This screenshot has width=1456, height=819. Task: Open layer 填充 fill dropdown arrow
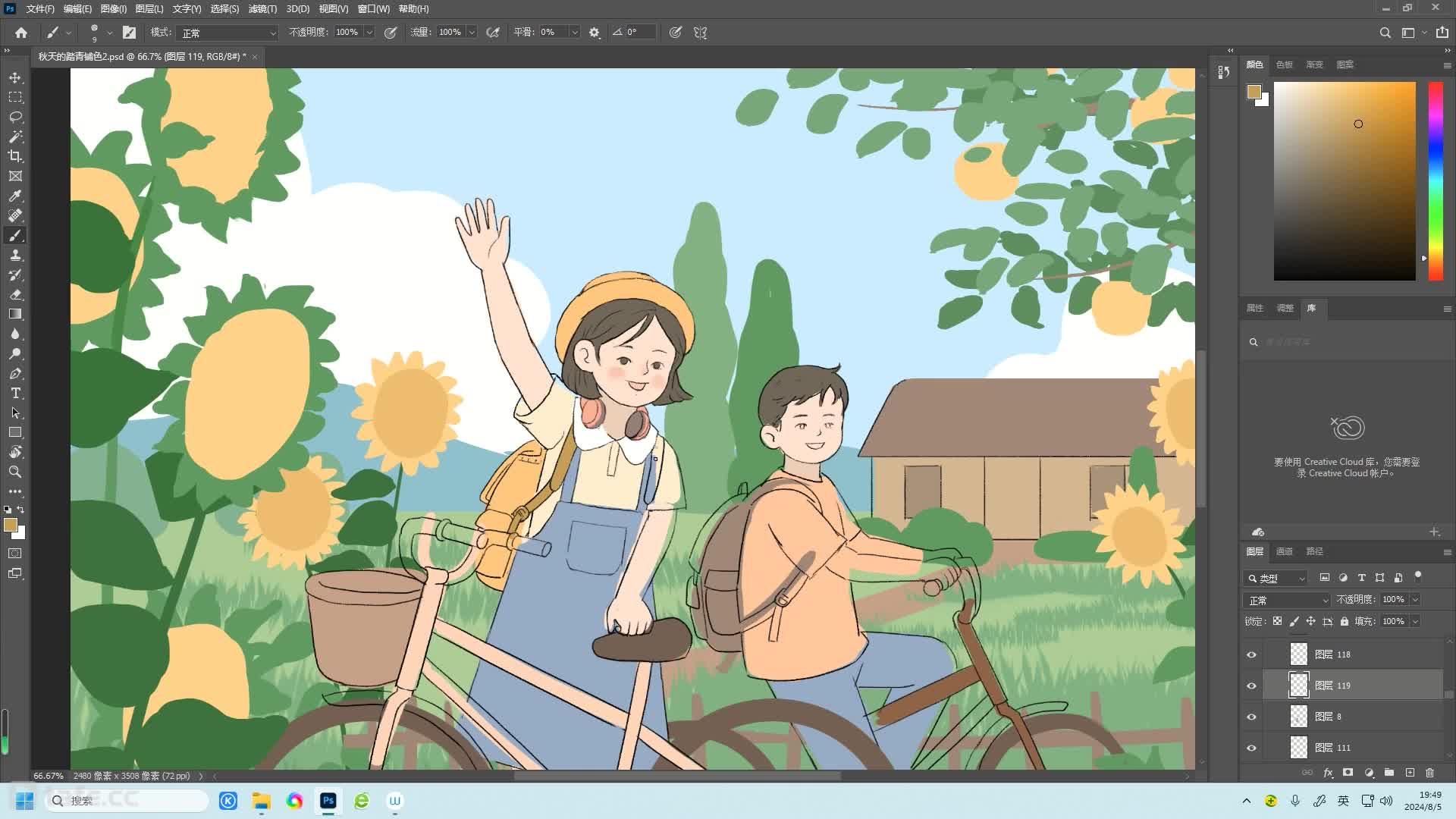(1415, 621)
